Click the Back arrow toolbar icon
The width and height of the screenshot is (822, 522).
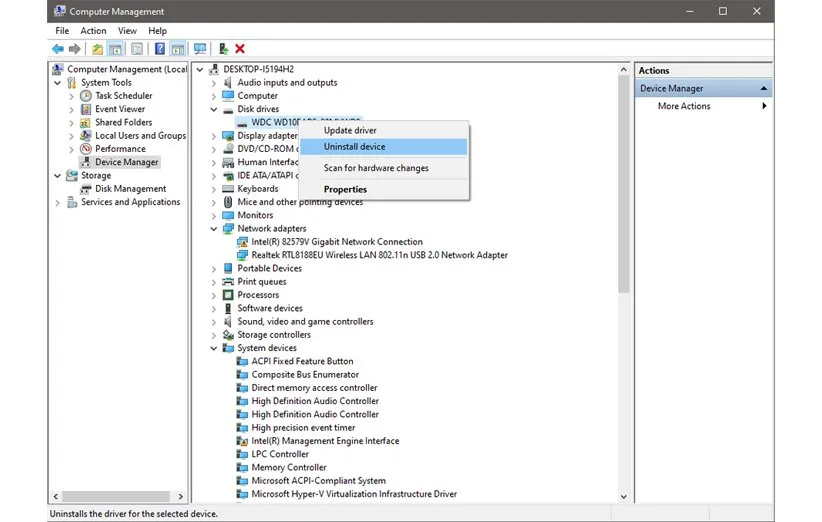click(x=58, y=49)
